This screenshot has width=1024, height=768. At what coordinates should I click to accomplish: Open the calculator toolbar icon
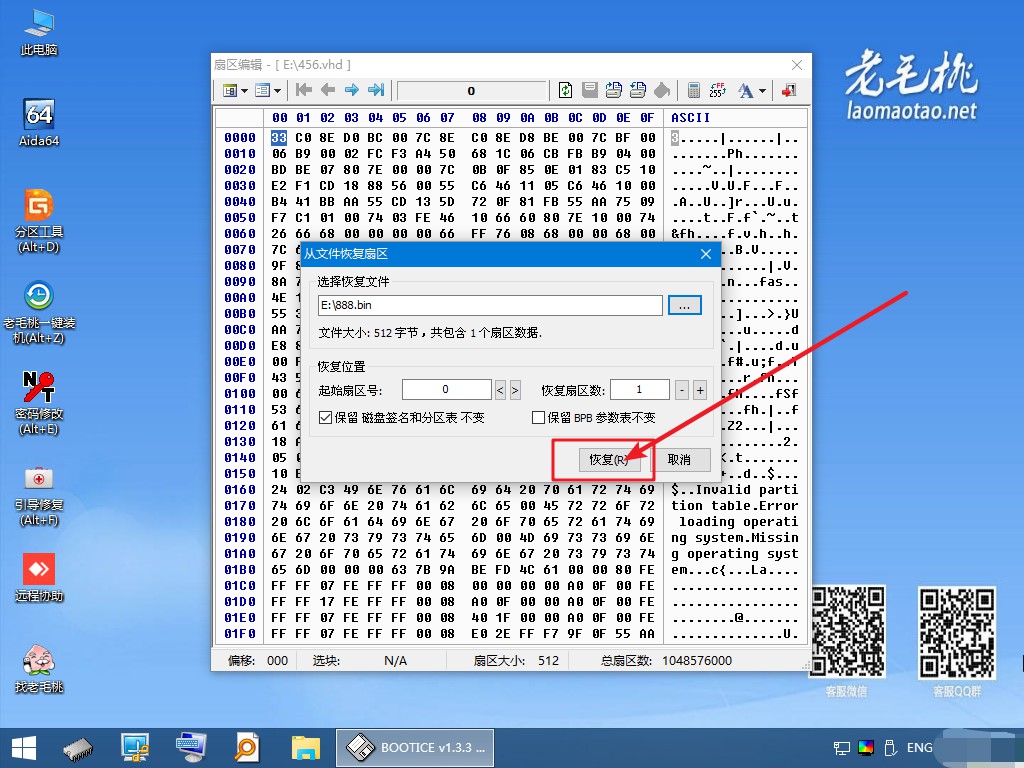694,90
